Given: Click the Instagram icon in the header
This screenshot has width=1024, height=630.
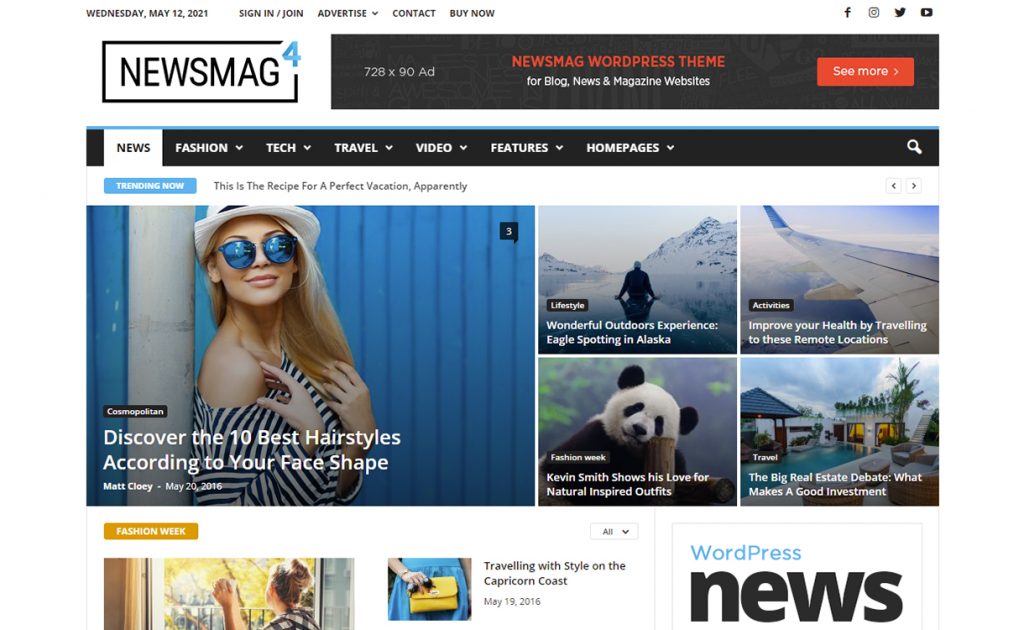Looking at the screenshot, I should pos(873,12).
